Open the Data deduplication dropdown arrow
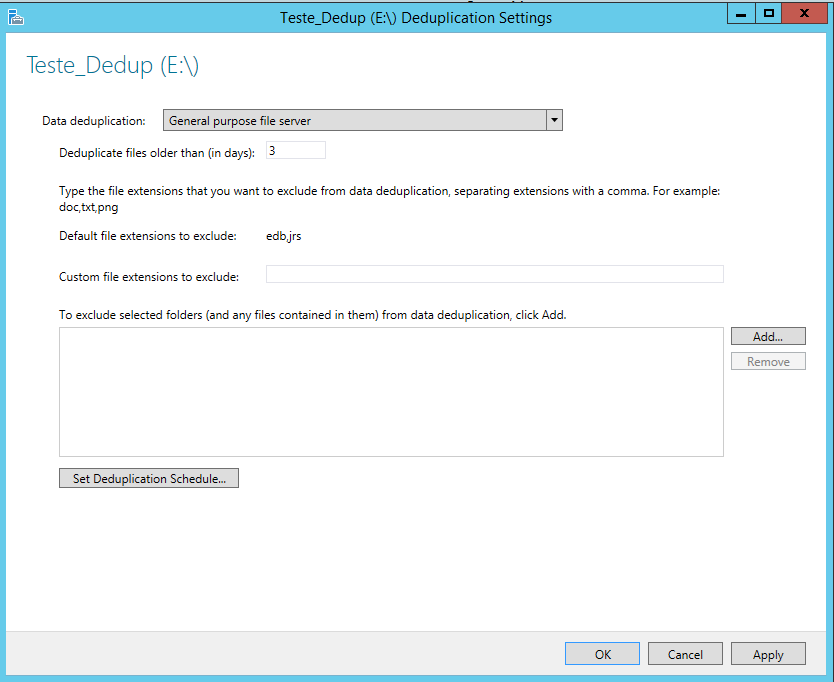Viewport: 834px width, 682px height. click(x=554, y=120)
